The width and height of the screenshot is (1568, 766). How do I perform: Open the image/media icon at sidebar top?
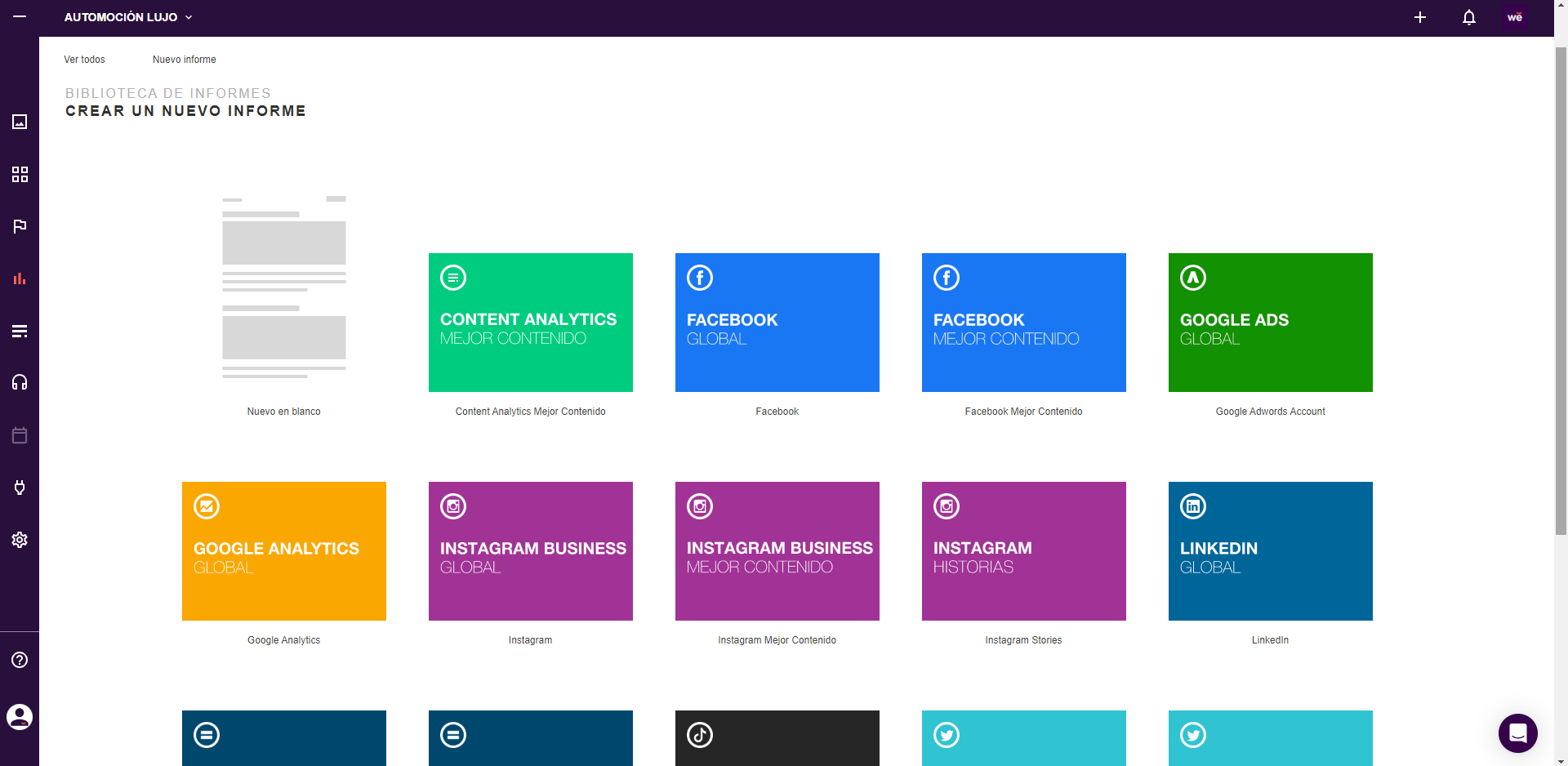click(20, 122)
